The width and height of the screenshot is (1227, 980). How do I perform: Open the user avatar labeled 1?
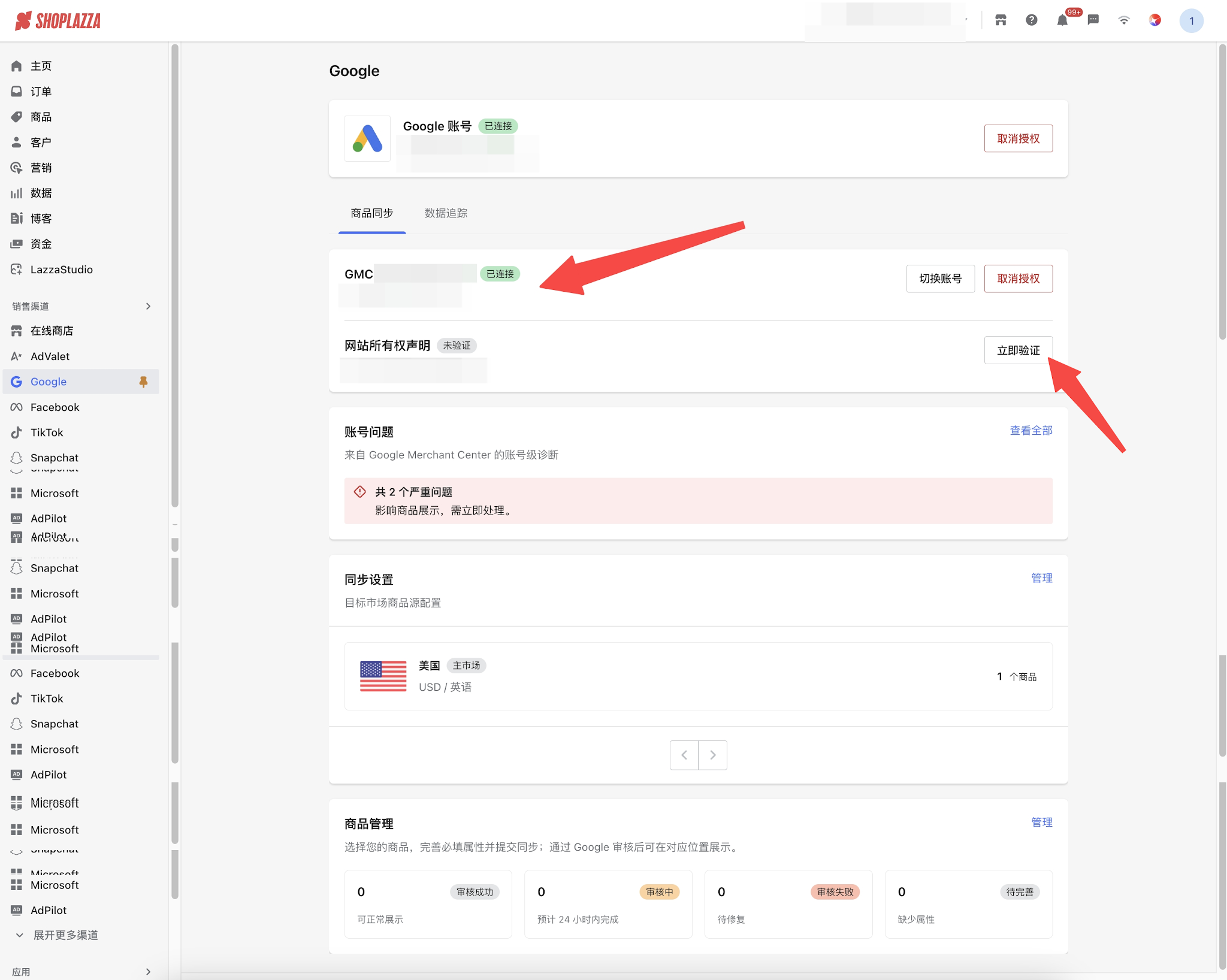1191,21
